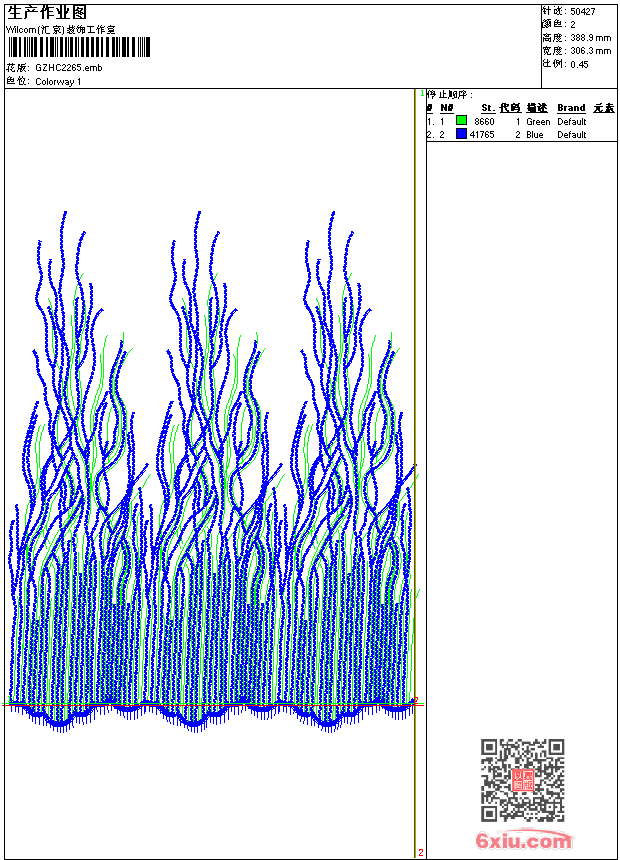Image resolution: width=620 pixels, height=860 pixels.
Task: Click the 41765 stitch count for Blue
Action: [482, 135]
